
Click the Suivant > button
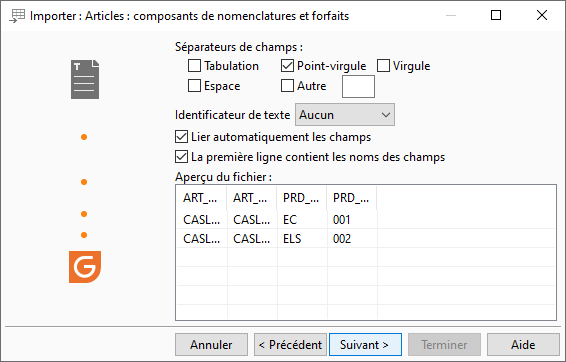click(365, 345)
